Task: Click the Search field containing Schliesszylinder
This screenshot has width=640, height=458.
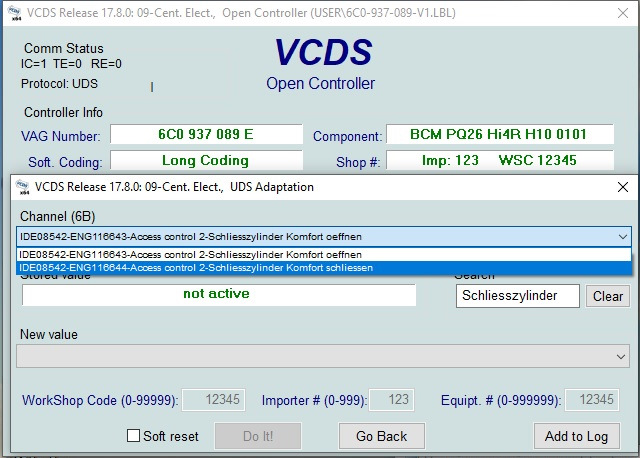Action: [x=518, y=296]
